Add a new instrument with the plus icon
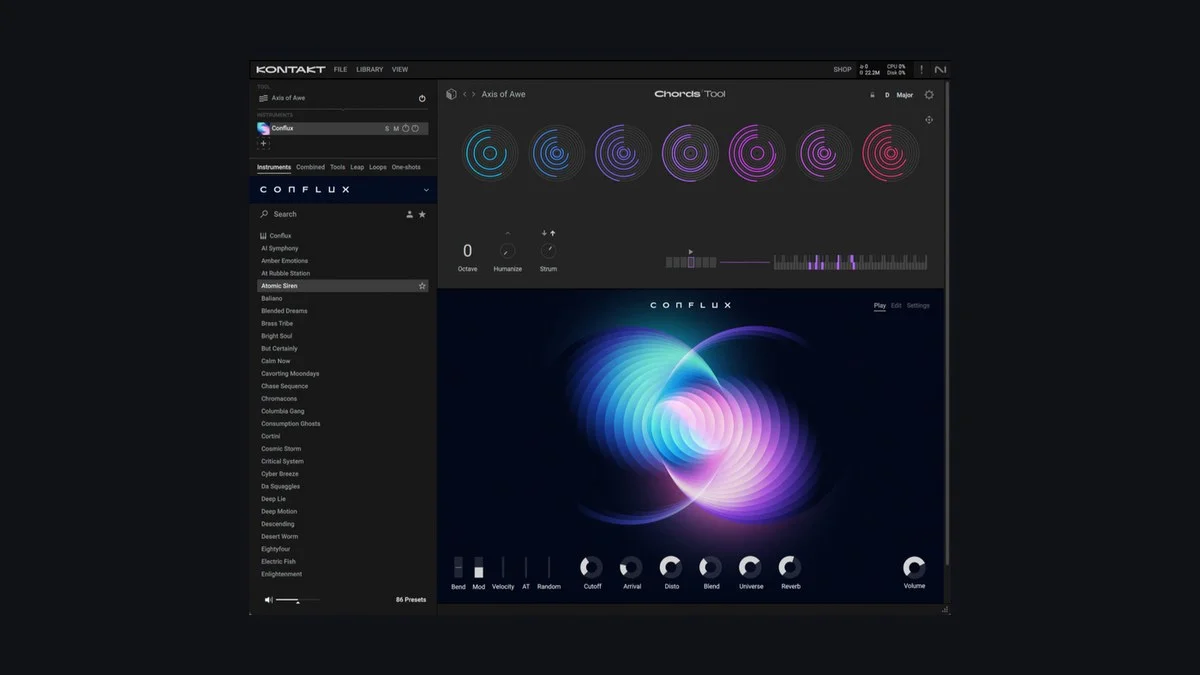 (264, 144)
